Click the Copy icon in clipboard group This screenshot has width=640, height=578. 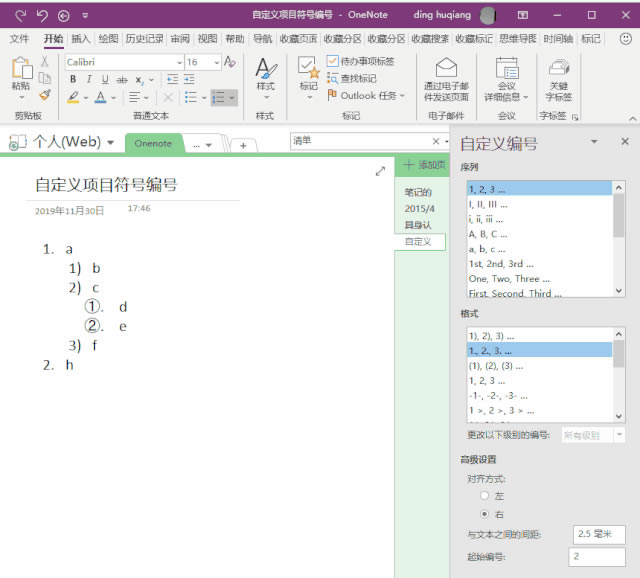pyautogui.click(x=44, y=78)
